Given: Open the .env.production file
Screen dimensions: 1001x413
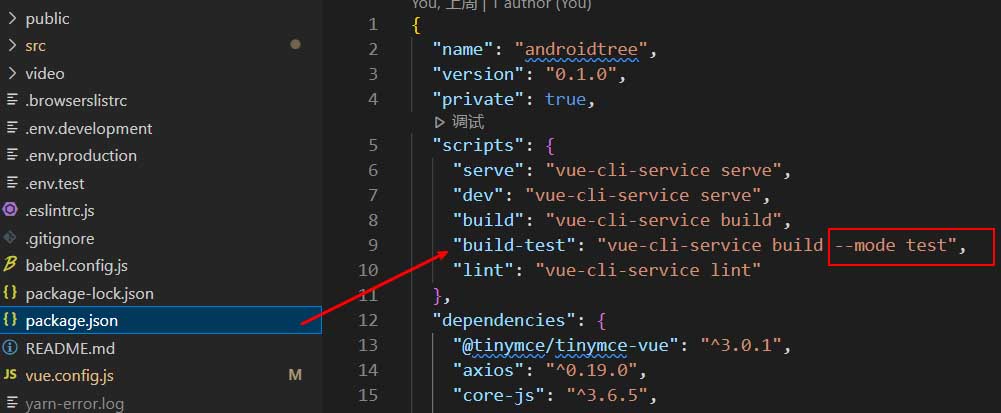Looking at the screenshot, I should (x=81, y=155).
